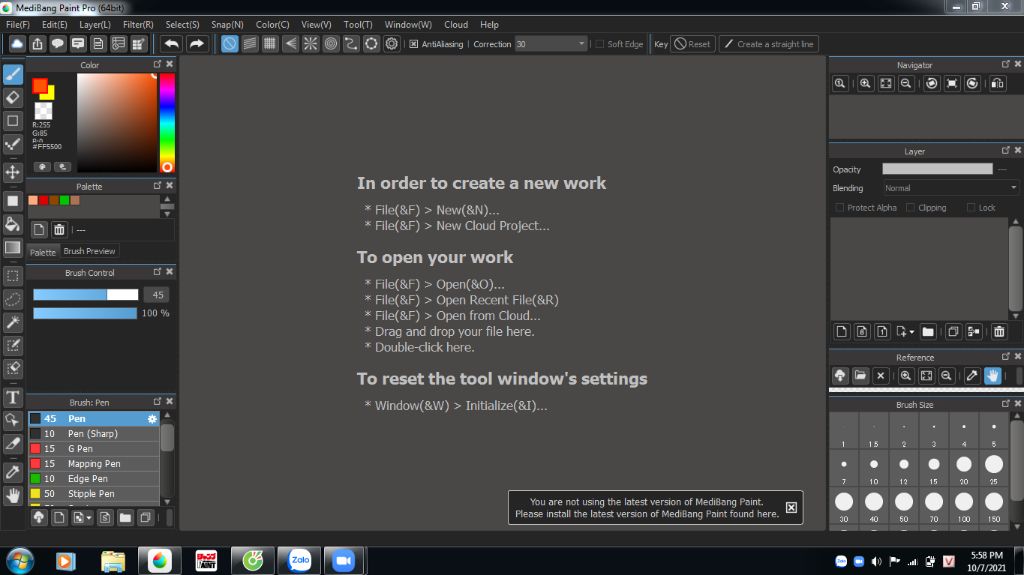This screenshot has width=1024, height=575.
Task: Click the cloud icon in top toolbar
Action: coord(17,44)
